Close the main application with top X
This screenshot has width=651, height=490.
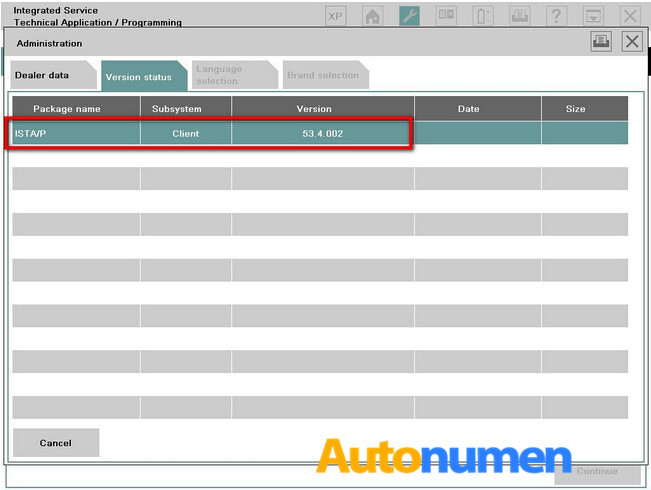(630, 17)
